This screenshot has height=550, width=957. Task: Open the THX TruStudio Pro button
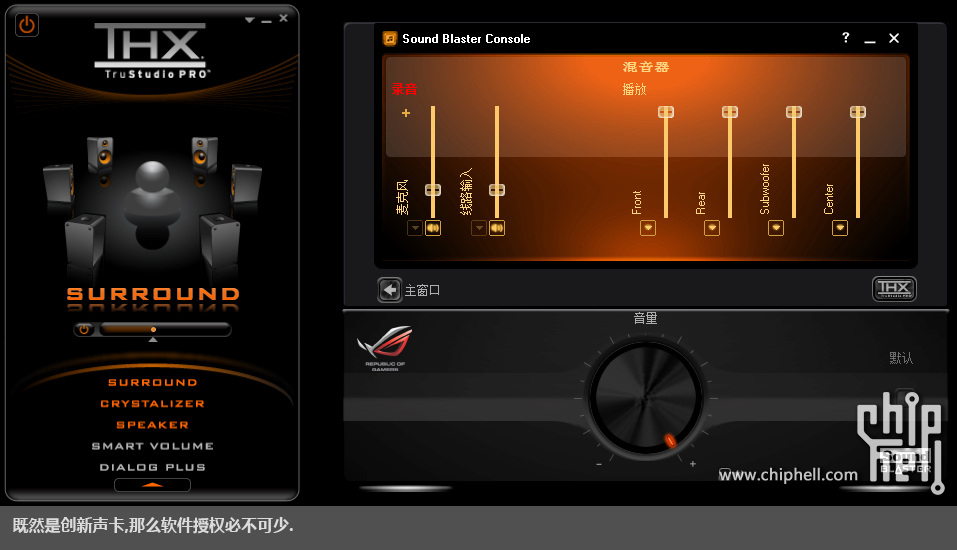point(894,289)
